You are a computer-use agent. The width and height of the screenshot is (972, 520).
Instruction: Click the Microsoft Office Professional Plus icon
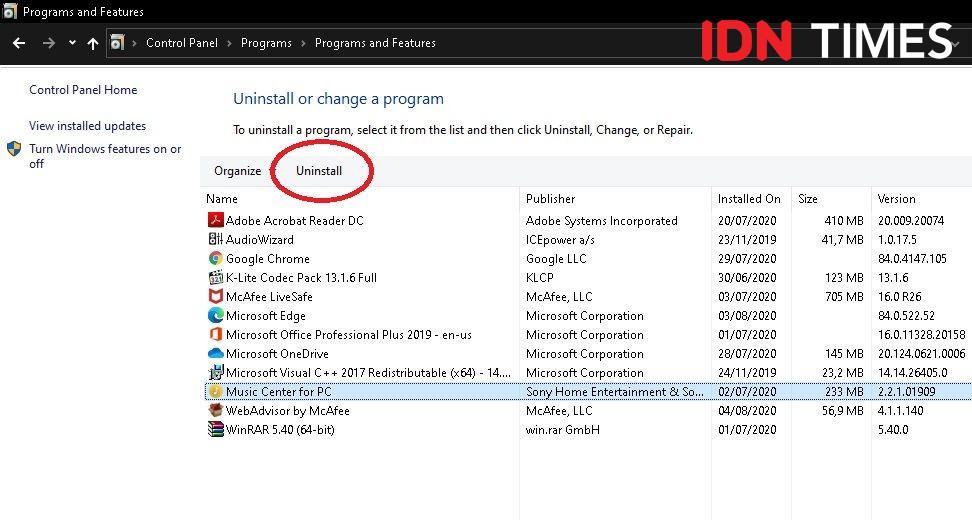tap(215, 335)
